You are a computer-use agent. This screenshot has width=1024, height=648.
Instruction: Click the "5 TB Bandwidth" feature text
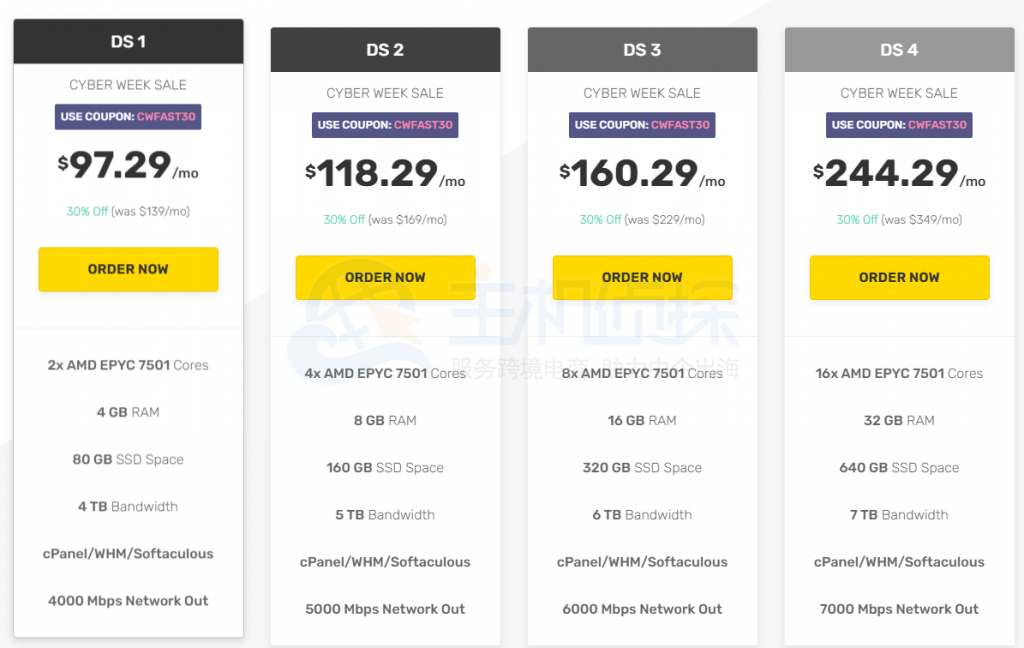[385, 515]
